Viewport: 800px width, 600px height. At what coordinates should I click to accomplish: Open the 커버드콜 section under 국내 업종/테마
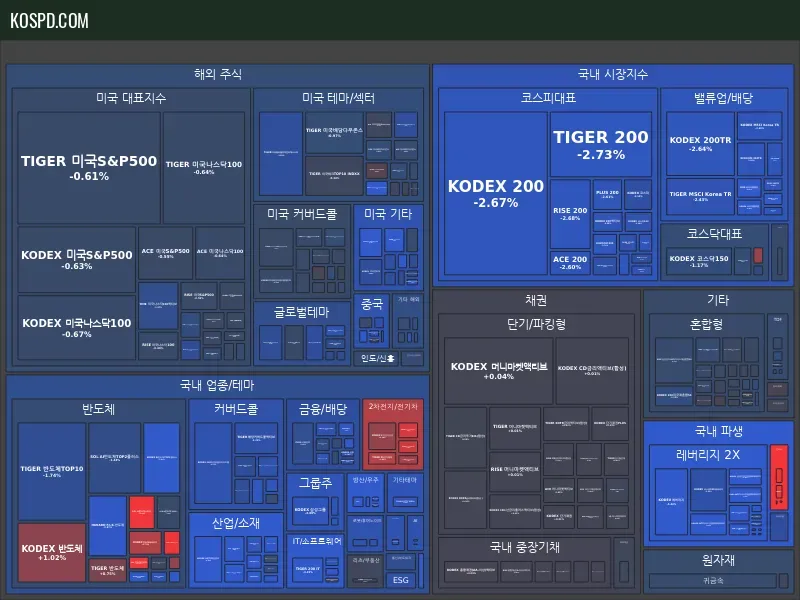coord(236,409)
